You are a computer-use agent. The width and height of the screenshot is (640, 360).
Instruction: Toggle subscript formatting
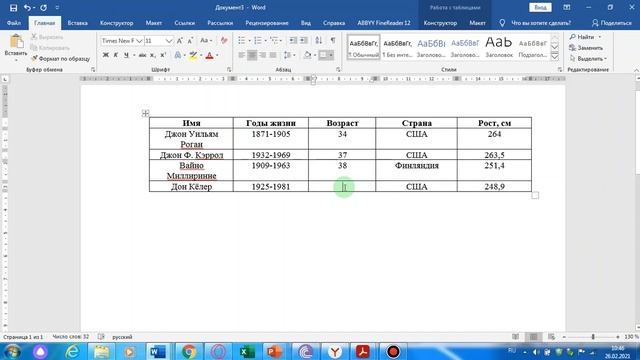click(x=153, y=55)
